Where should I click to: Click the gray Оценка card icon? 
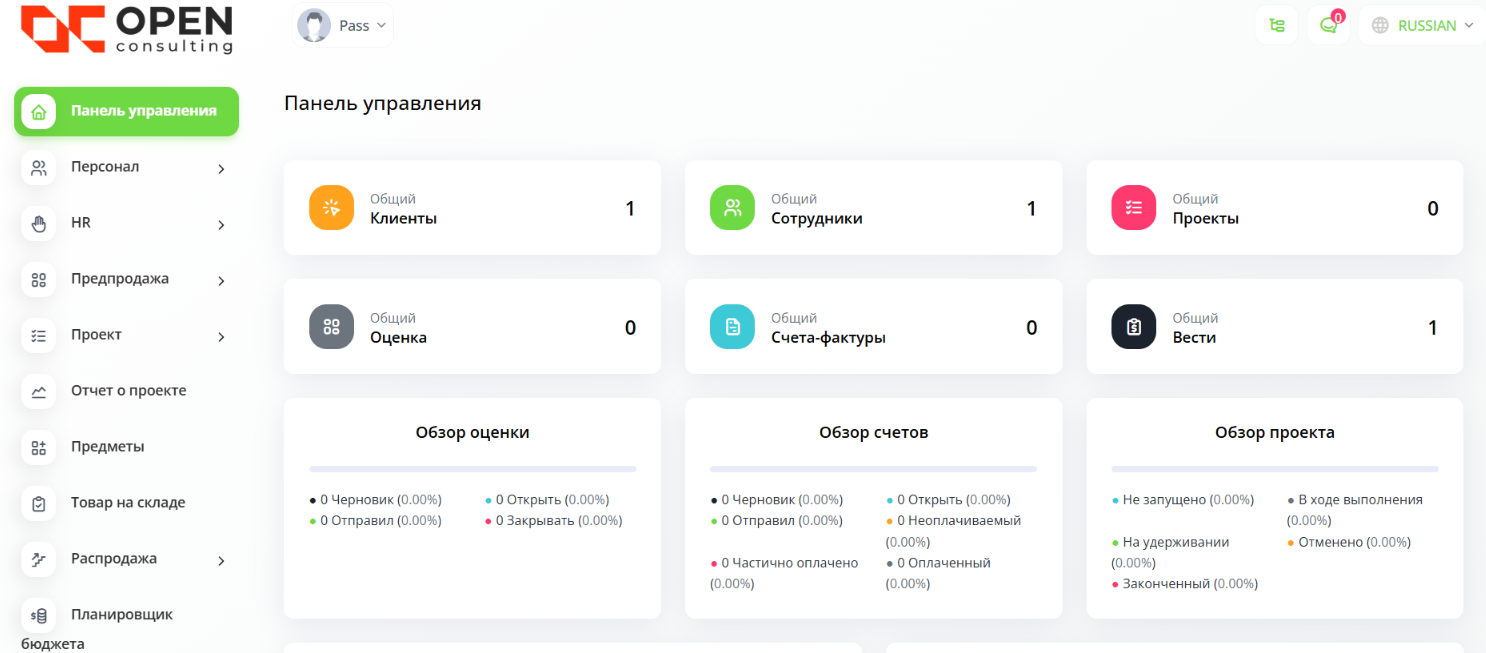pyautogui.click(x=332, y=327)
